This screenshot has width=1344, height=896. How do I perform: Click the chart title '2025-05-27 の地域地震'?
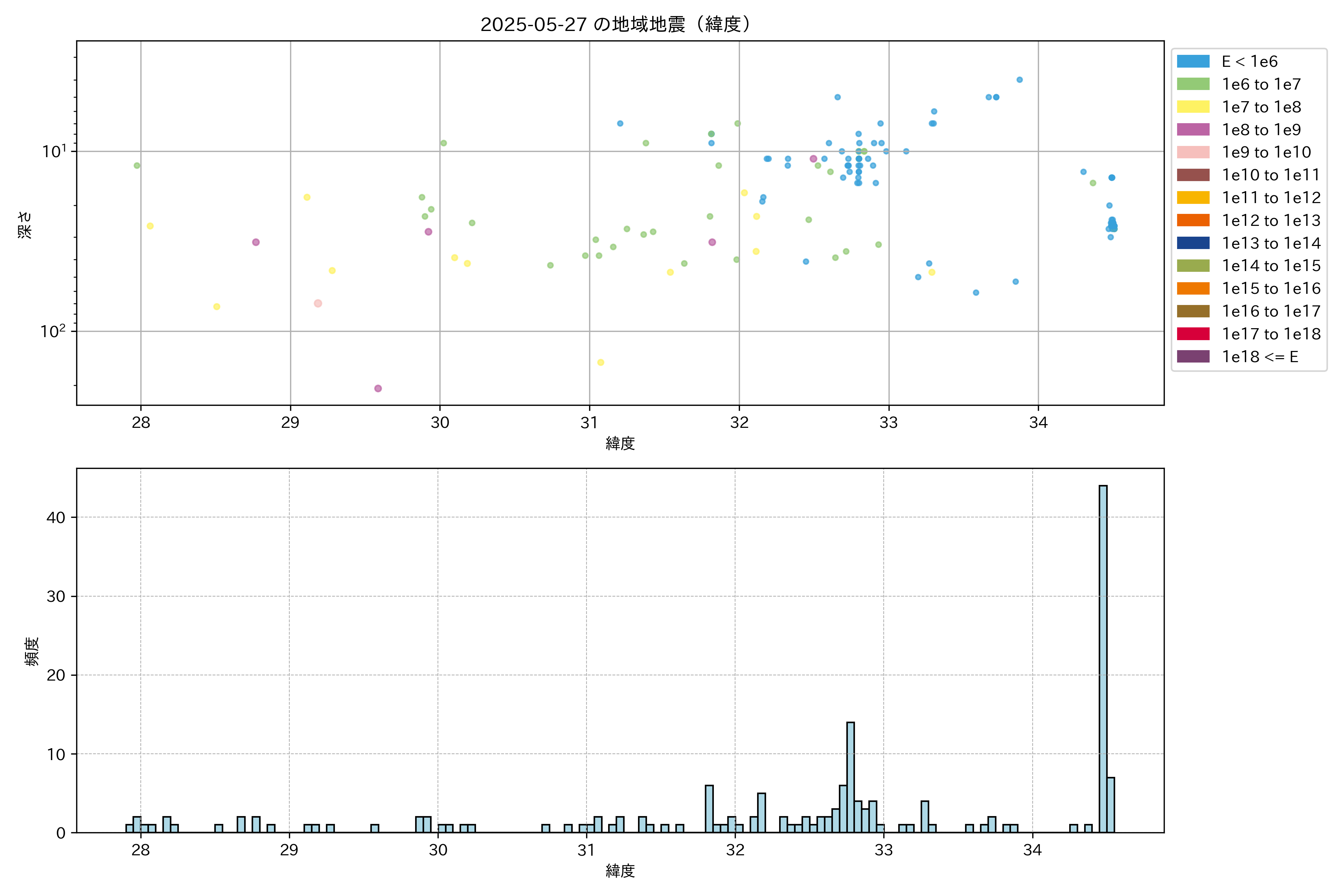point(615,25)
